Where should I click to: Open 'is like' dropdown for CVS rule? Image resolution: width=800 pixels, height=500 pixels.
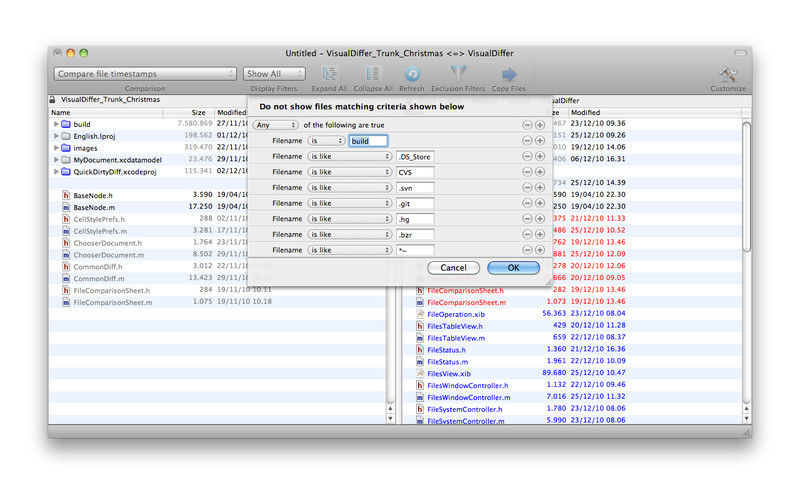[349, 172]
